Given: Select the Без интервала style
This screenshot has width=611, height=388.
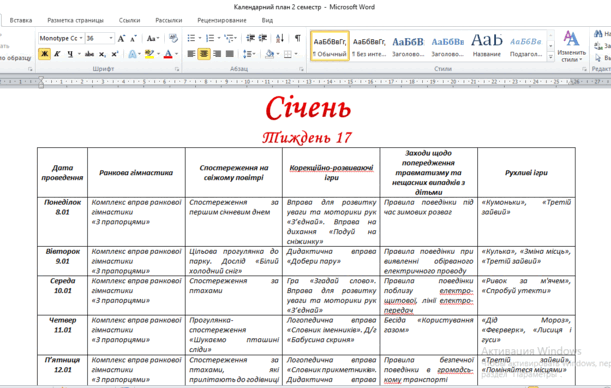Looking at the screenshot, I should point(369,46).
